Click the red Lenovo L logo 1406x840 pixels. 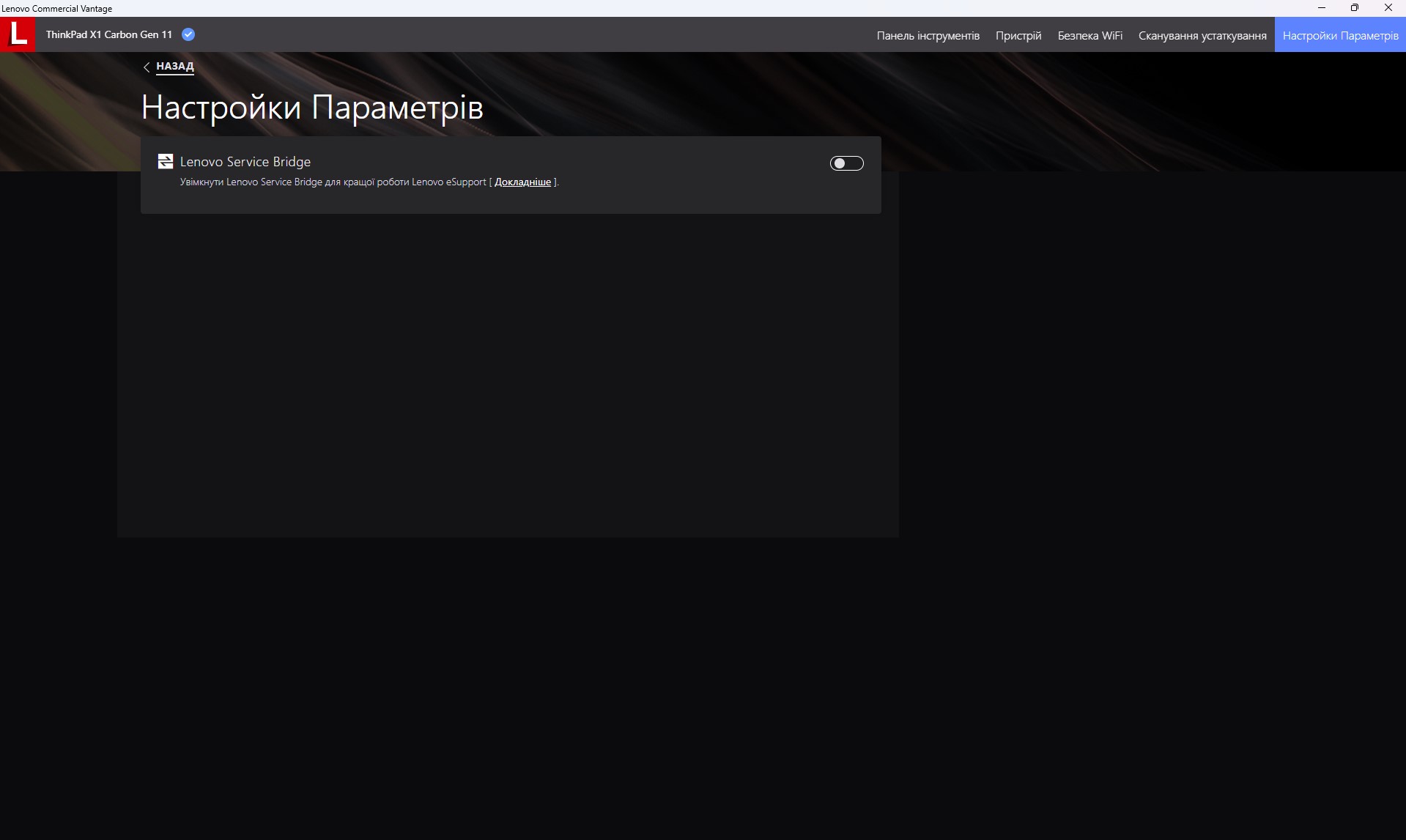(x=18, y=34)
